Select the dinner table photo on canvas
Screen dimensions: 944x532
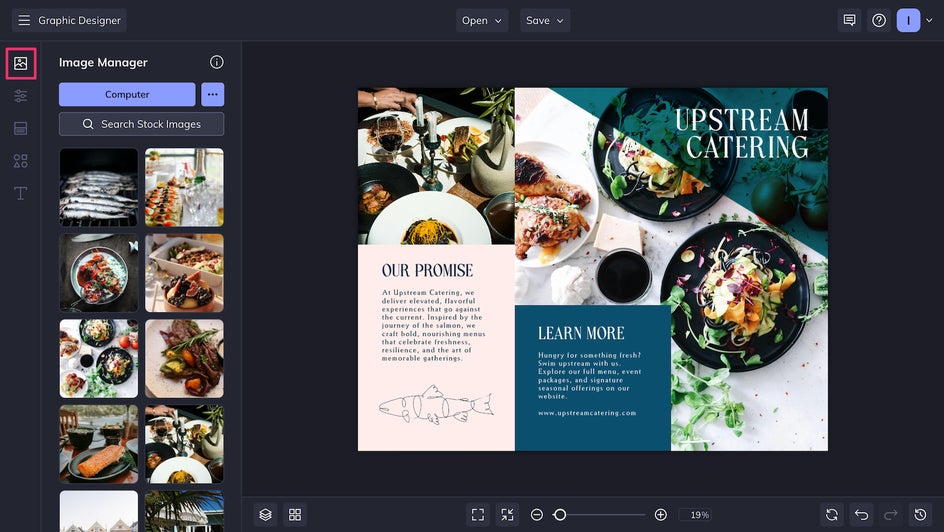click(436, 166)
